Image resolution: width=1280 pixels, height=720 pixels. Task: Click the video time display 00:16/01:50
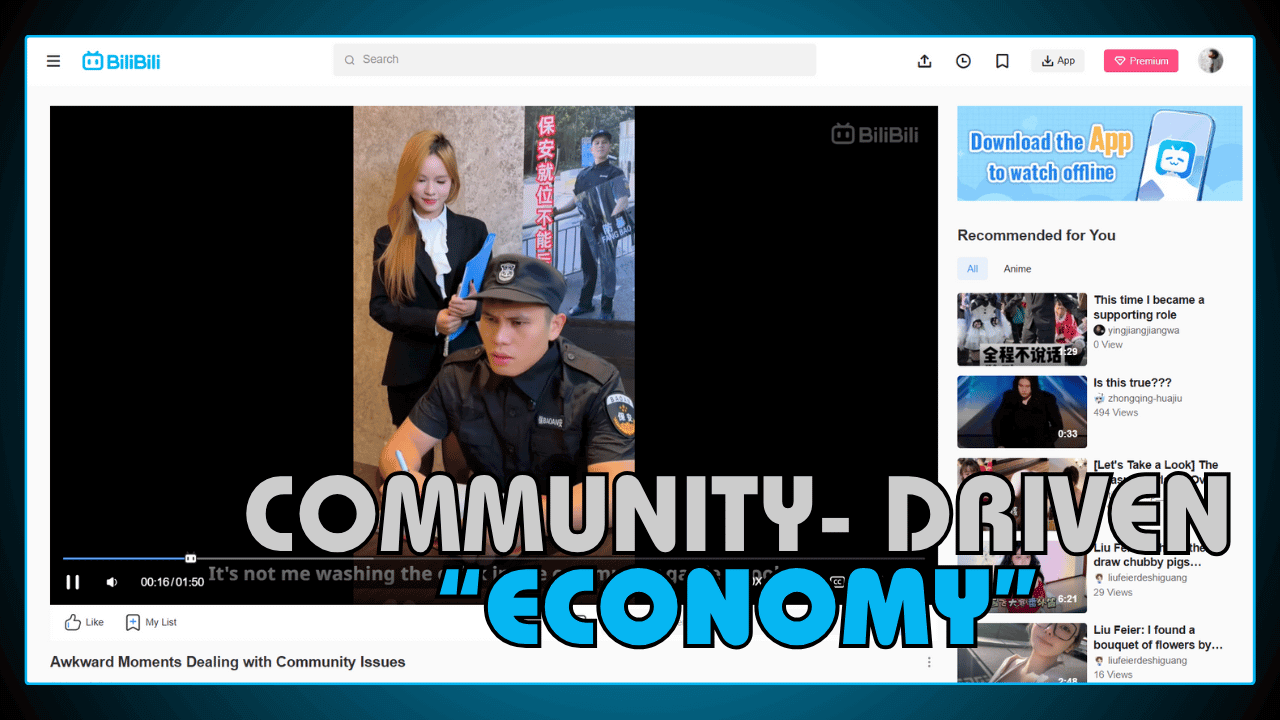tap(172, 582)
